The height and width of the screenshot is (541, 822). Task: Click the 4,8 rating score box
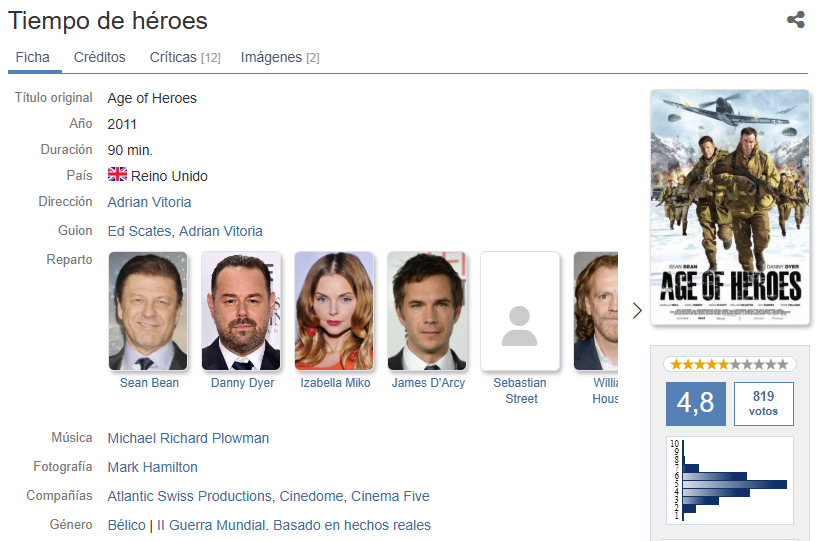coord(696,403)
